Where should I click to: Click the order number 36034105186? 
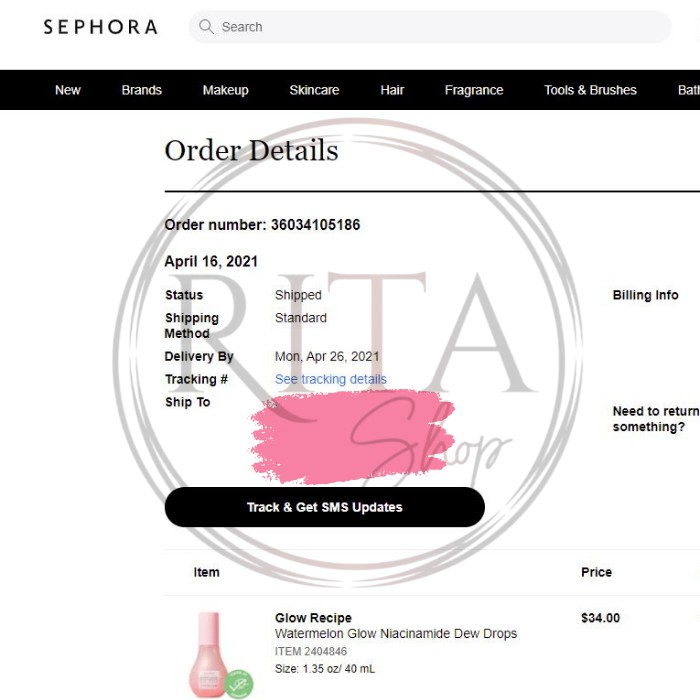(x=315, y=225)
